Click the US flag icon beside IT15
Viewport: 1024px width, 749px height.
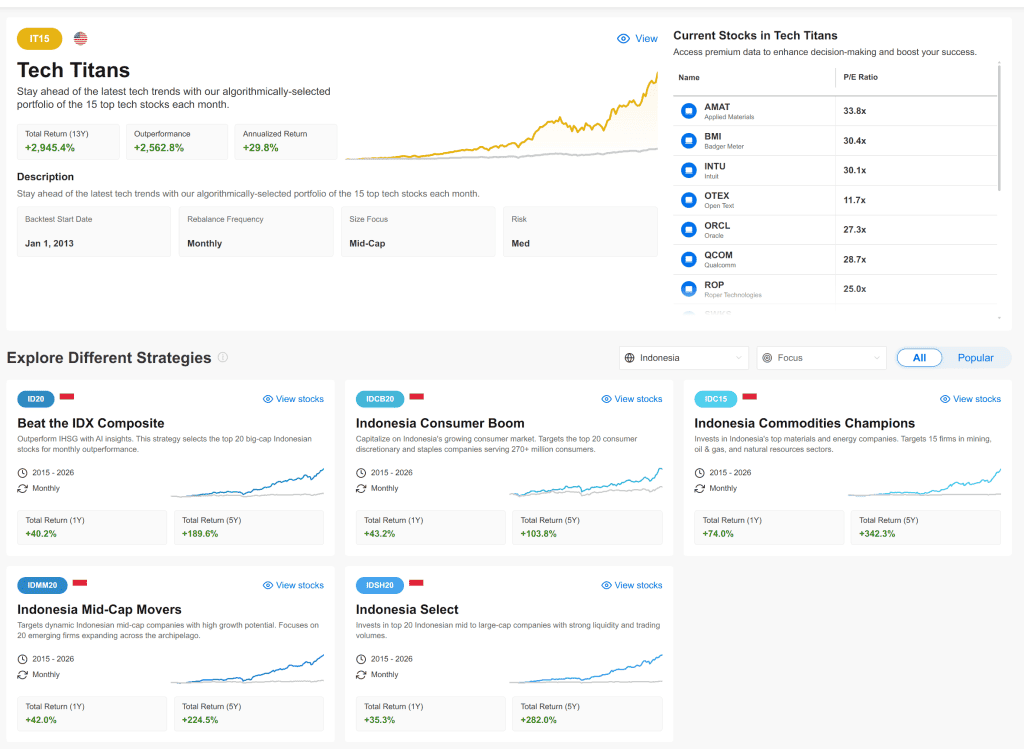pyautogui.click(x=80, y=39)
